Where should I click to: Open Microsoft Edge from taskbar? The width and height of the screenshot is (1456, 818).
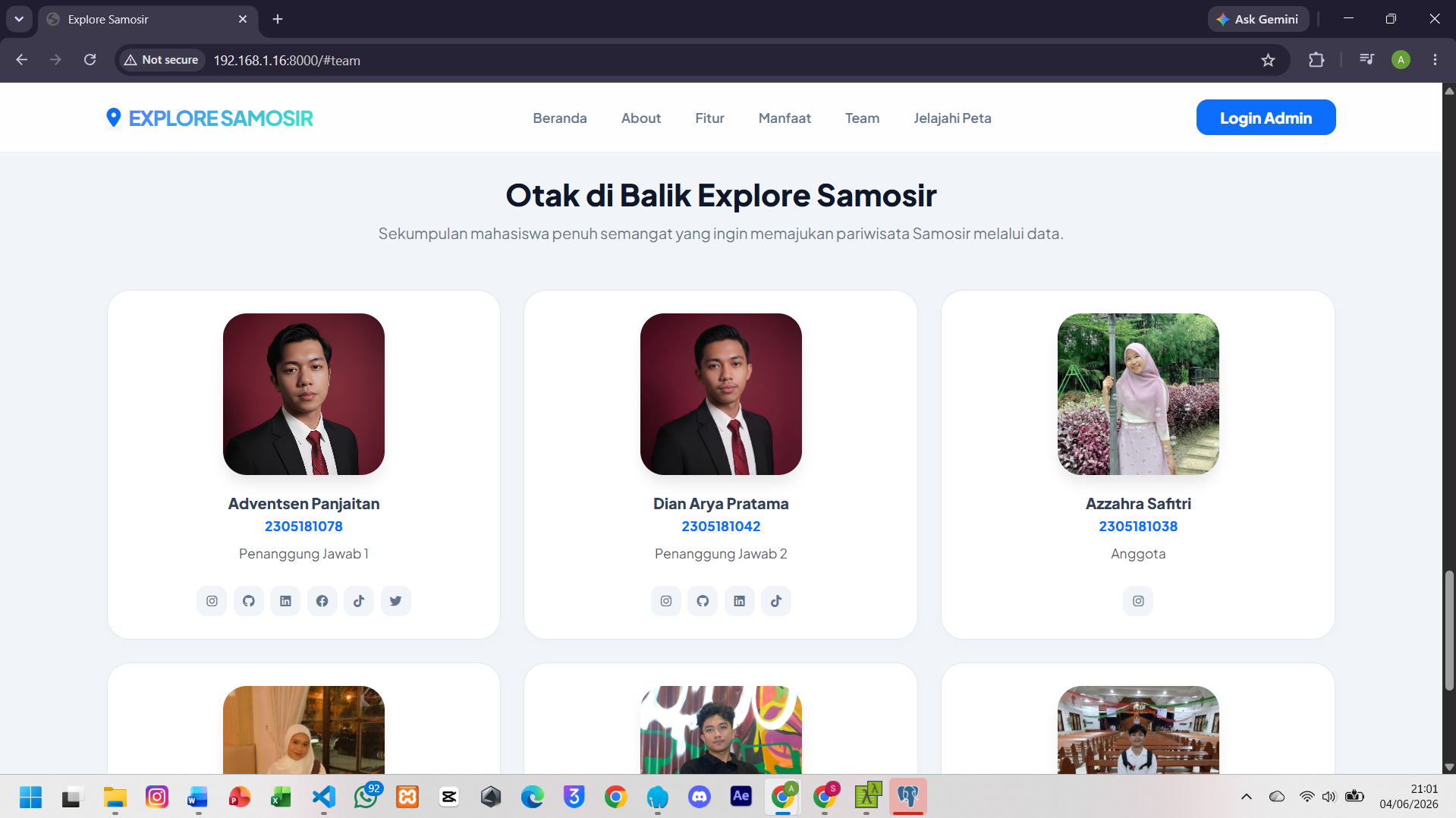[x=533, y=797]
